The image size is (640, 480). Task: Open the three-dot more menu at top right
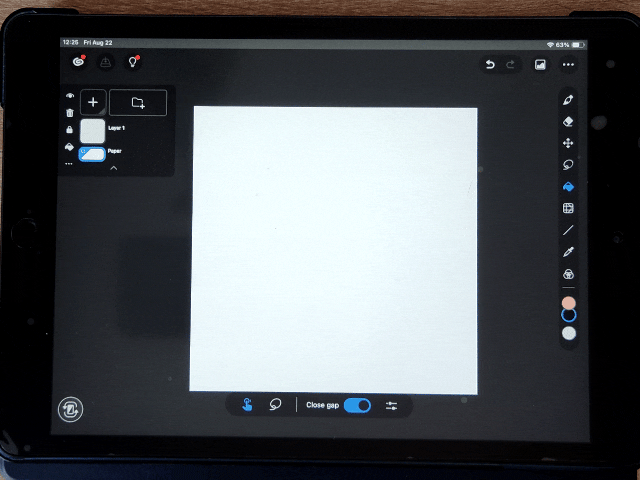(x=568, y=64)
